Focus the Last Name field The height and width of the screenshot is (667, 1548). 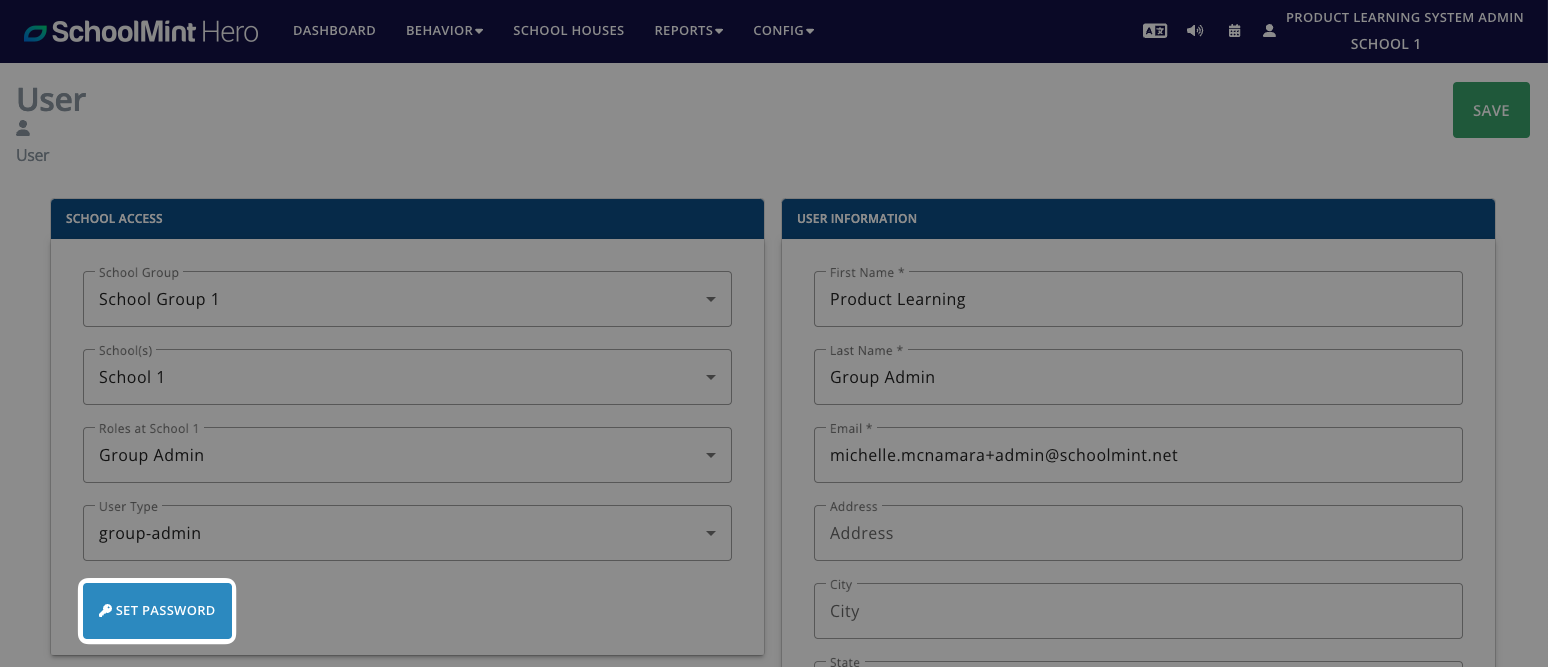tap(1138, 377)
